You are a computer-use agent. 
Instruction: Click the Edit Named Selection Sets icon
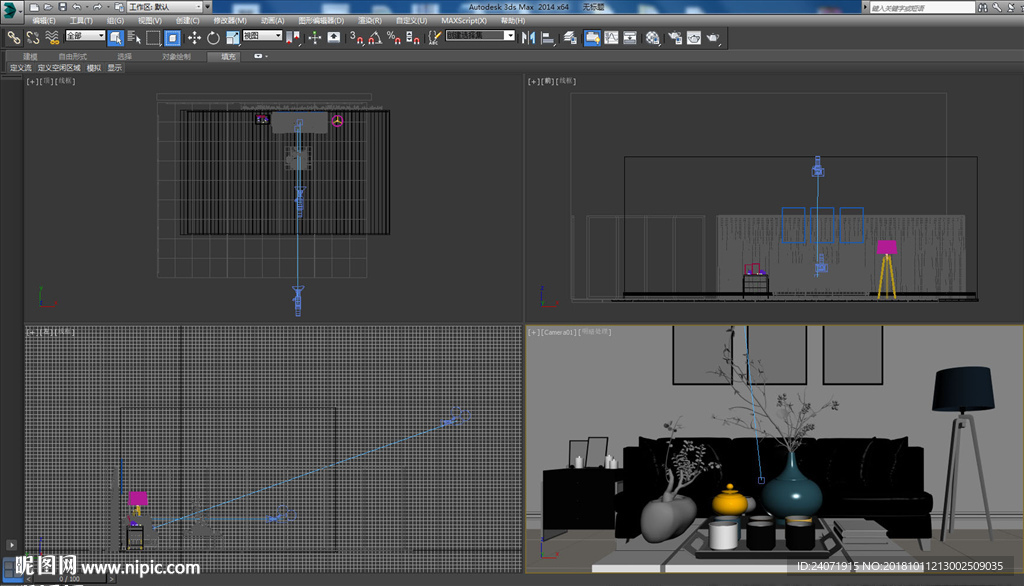click(x=434, y=38)
